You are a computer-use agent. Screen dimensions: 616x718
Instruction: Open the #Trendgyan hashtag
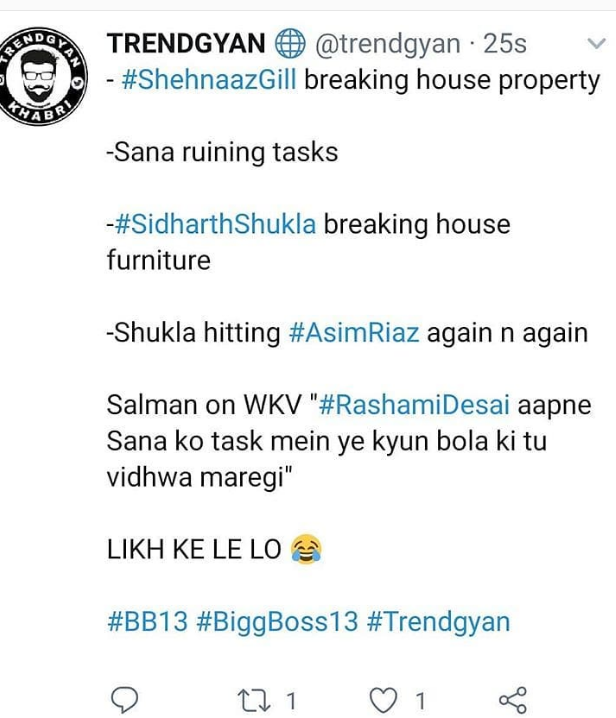pos(438,623)
